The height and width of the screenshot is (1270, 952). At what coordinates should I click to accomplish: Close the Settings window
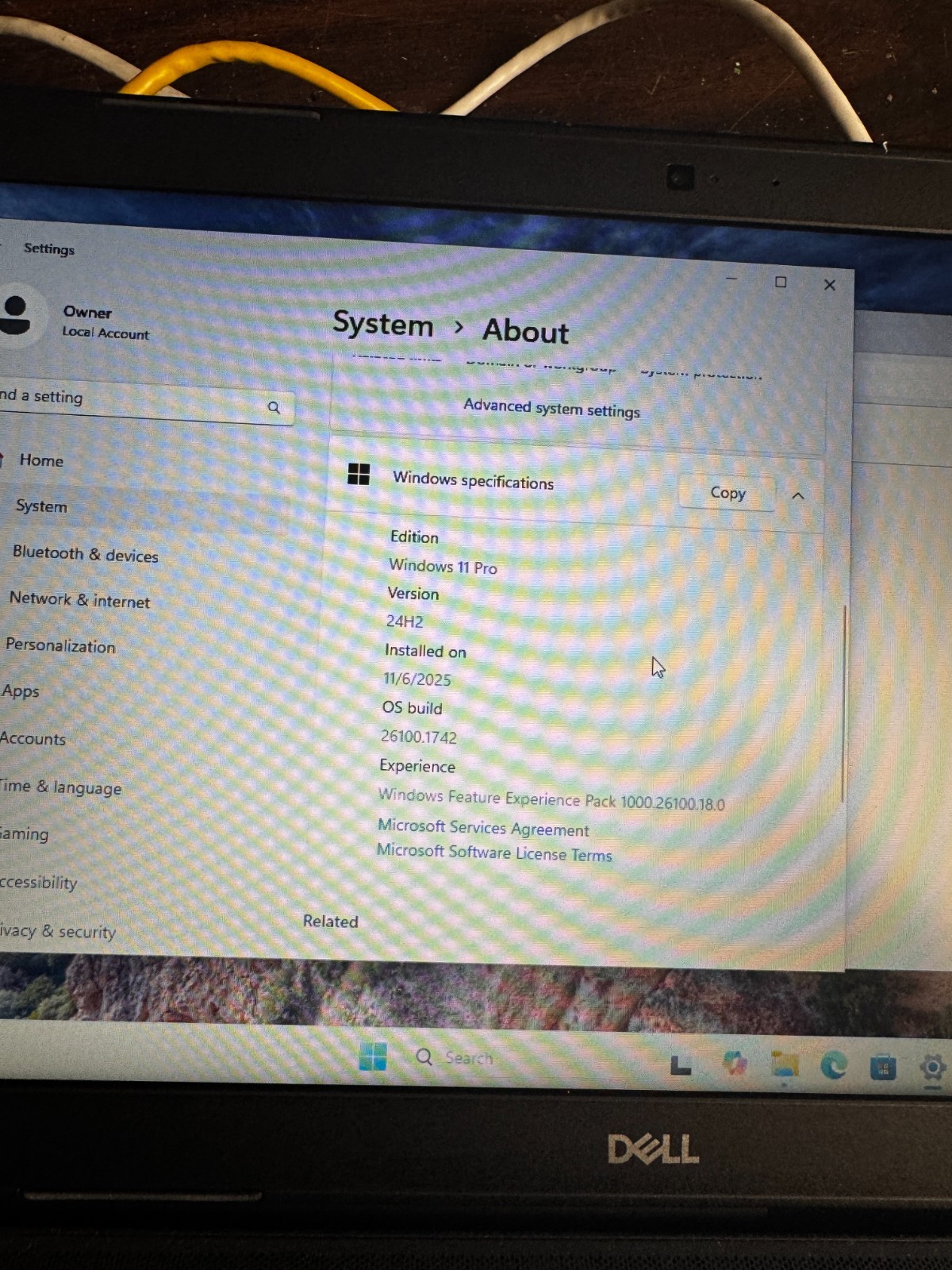pos(830,284)
